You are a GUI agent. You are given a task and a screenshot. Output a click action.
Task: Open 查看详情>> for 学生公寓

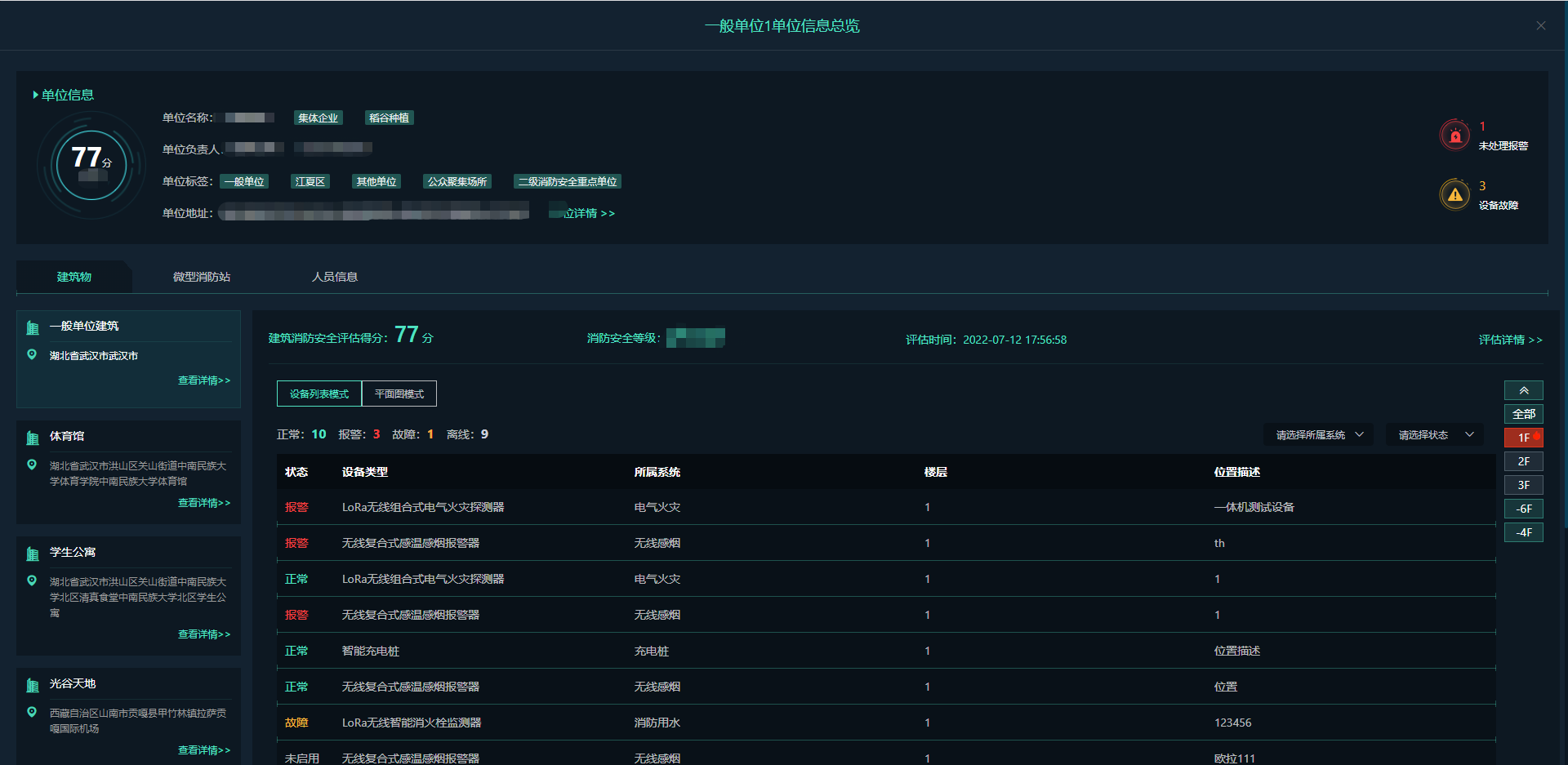[x=204, y=634]
